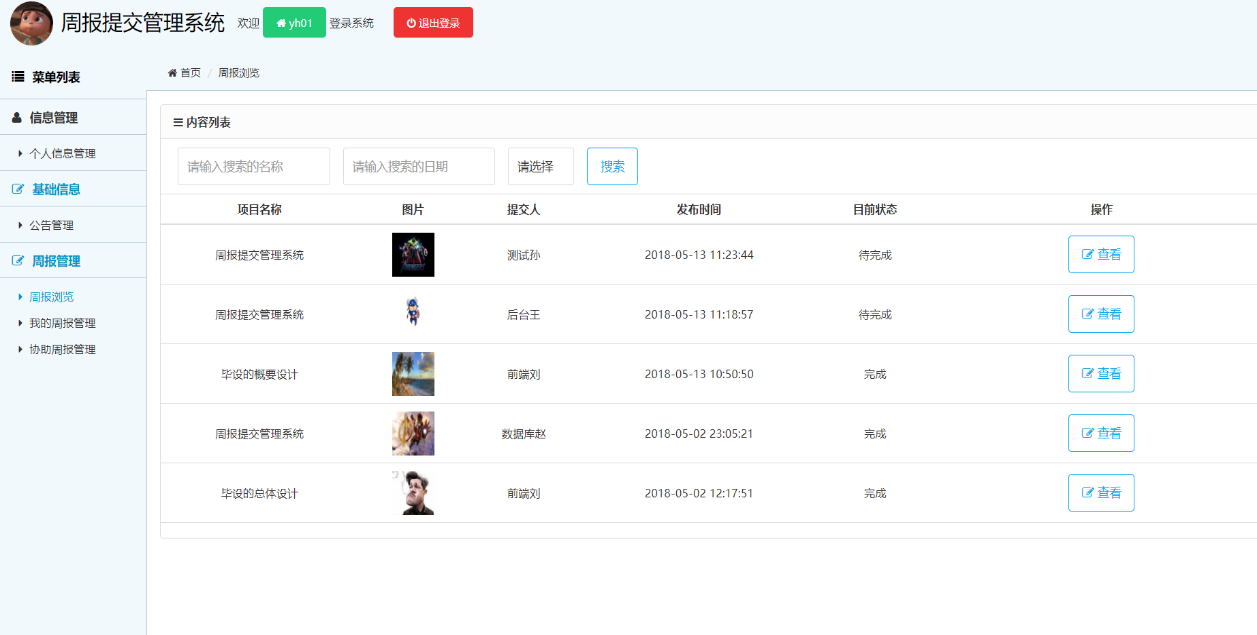The height and width of the screenshot is (635, 1257).
Task: Click the 目前状态 column header
Action: tap(875, 210)
